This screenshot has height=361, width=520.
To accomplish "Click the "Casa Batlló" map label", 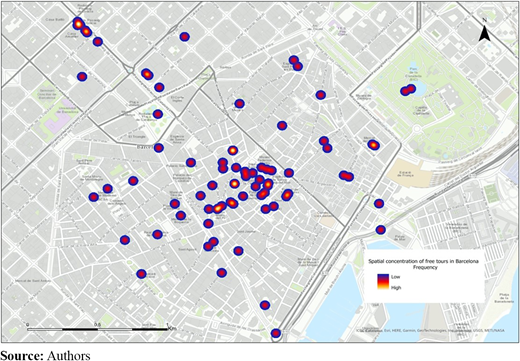I will [55, 20].
